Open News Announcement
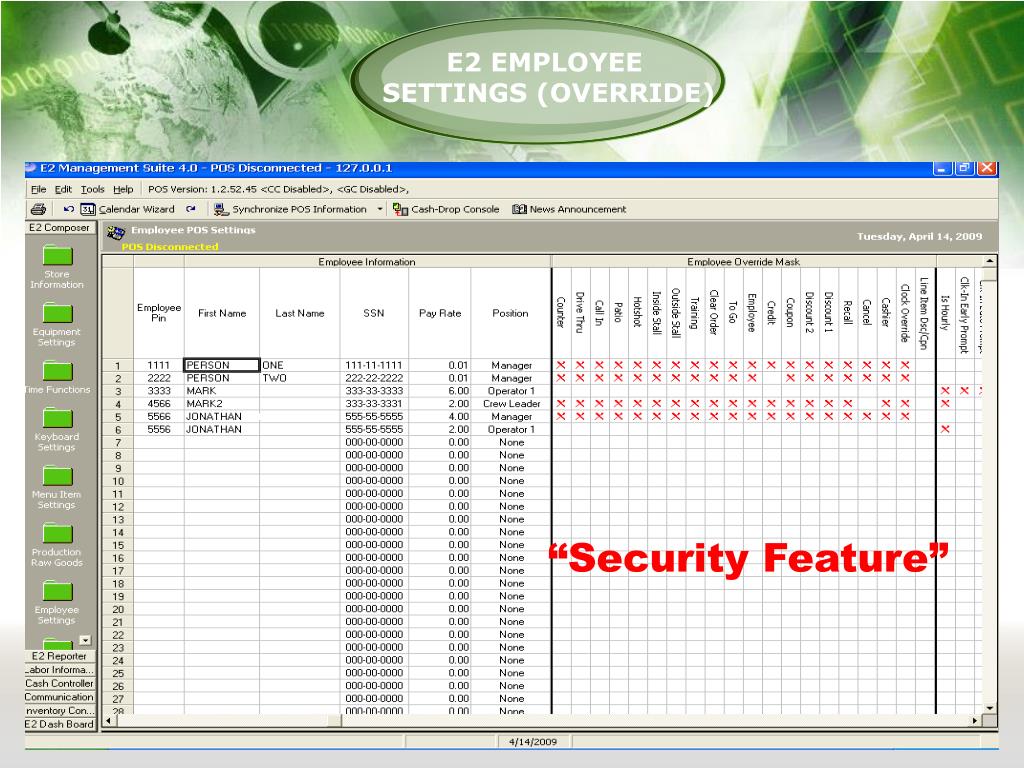 tap(569, 210)
